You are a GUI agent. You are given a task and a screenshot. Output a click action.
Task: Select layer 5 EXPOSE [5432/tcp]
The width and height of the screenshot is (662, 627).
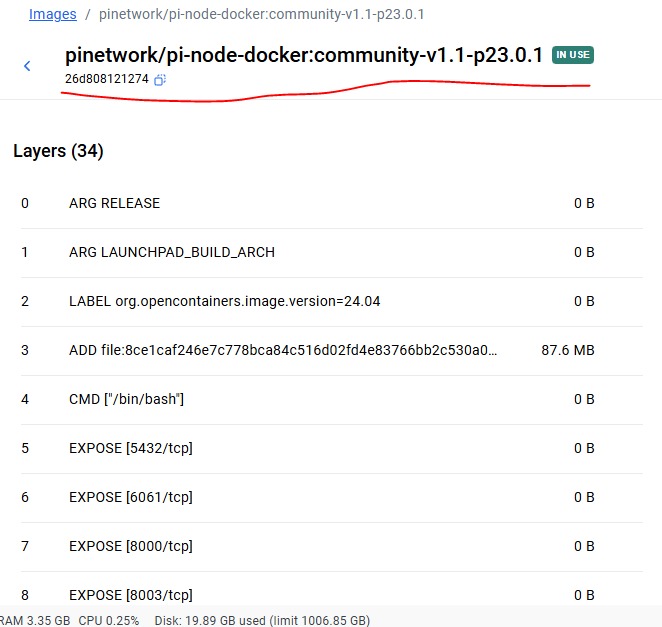click(331, 448)
